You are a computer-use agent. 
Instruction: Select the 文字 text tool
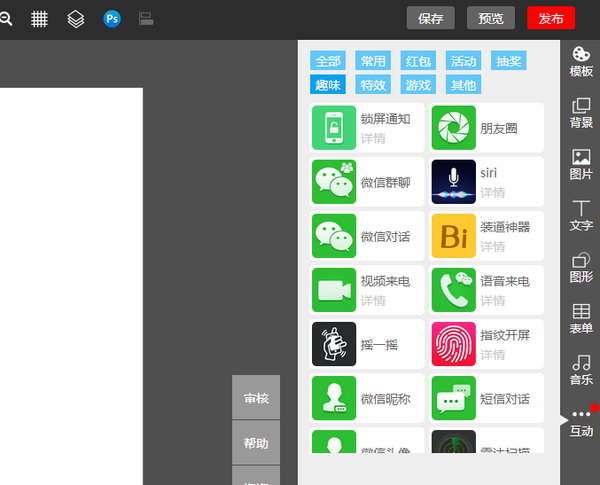(x=581, y=216)
